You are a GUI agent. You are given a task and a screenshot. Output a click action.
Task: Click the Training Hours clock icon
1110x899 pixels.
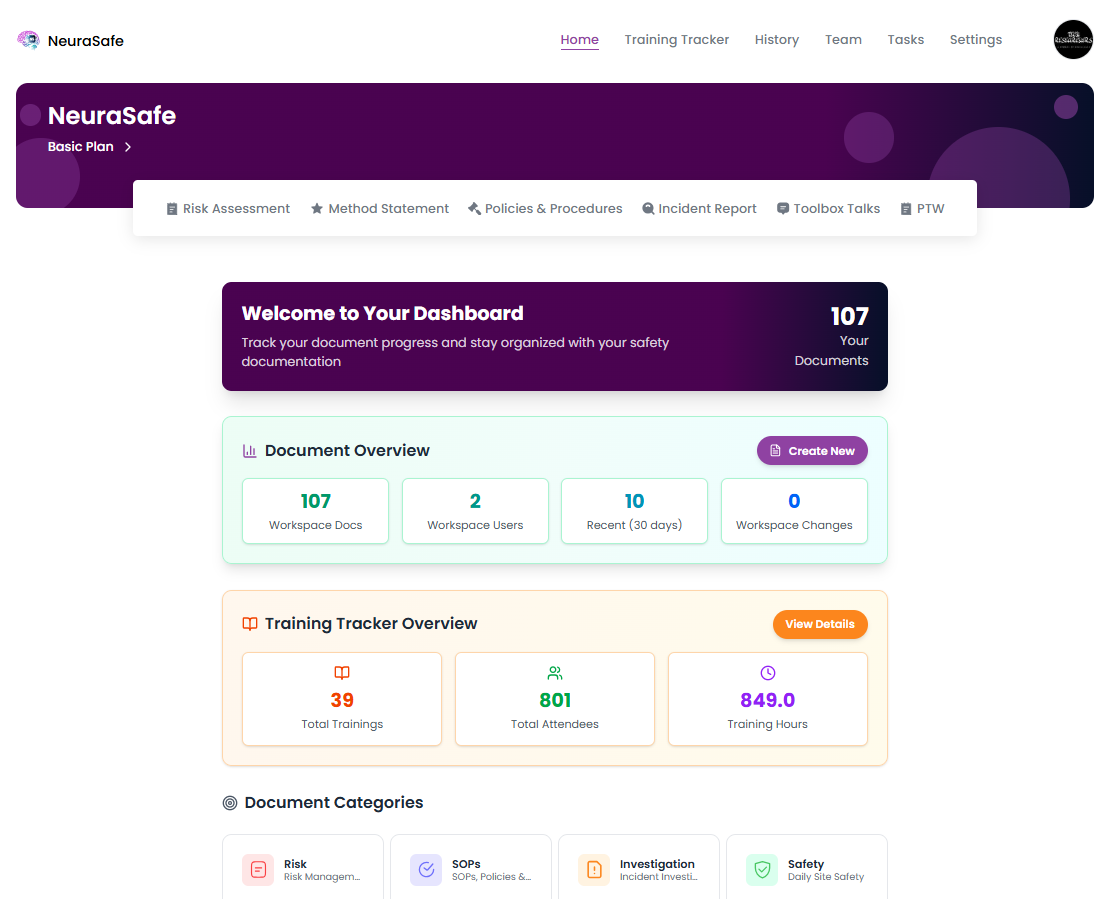coord(768,673)
